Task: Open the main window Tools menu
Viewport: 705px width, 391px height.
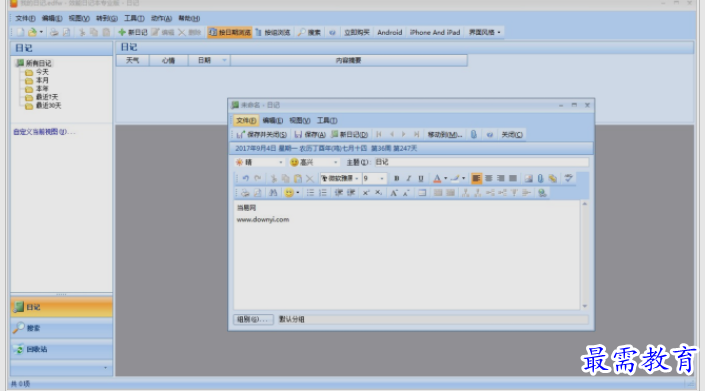Action: point(134,18)
